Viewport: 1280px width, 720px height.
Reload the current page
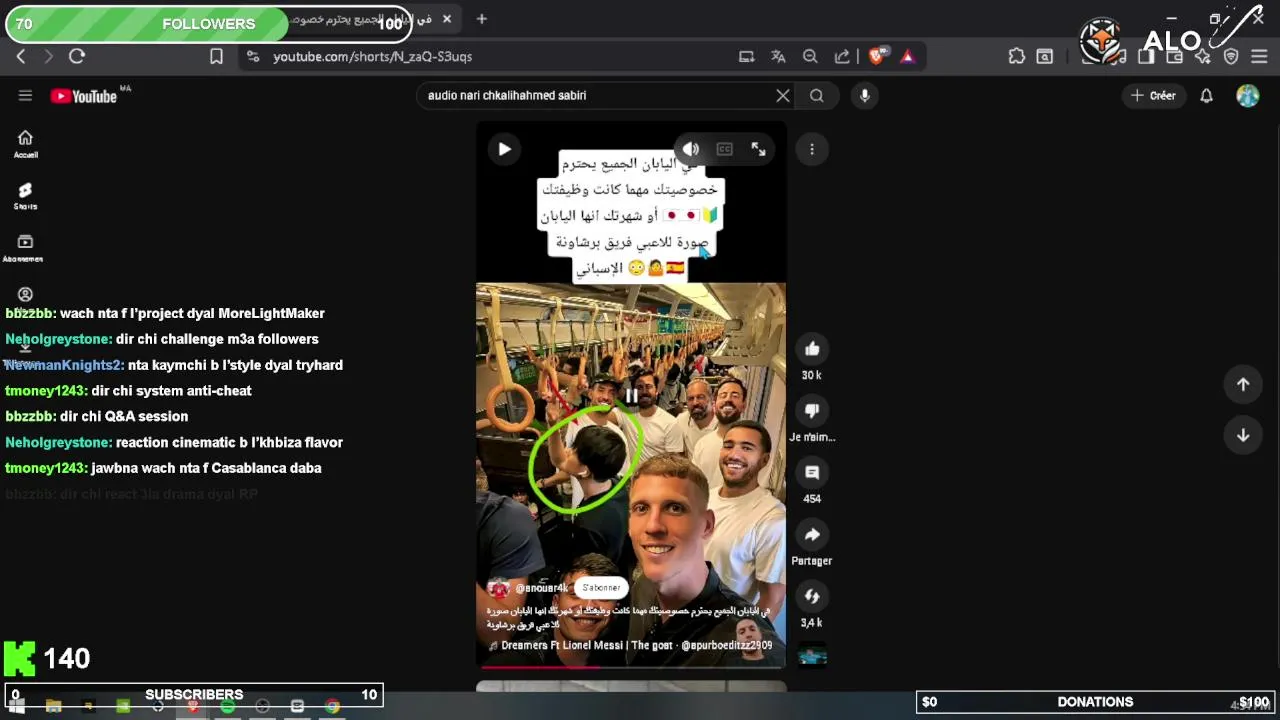[x=77, y=57]
